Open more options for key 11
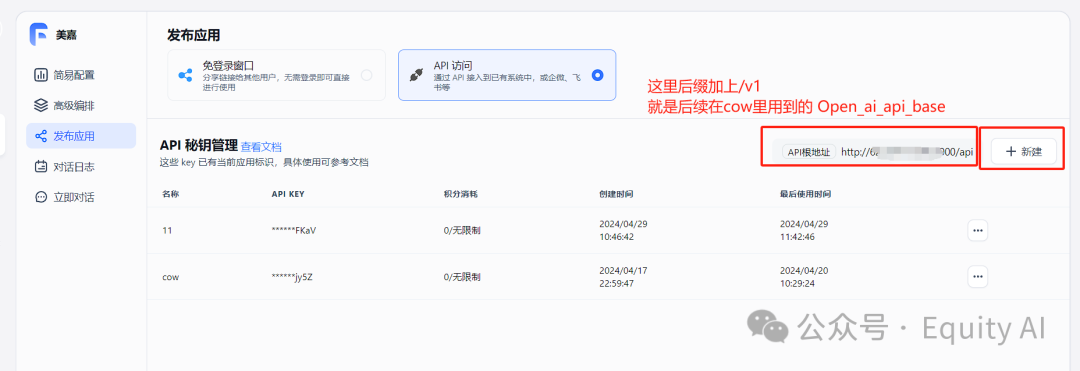The height and width of the screenshot is (371, 1080). [x=977, y=231]
